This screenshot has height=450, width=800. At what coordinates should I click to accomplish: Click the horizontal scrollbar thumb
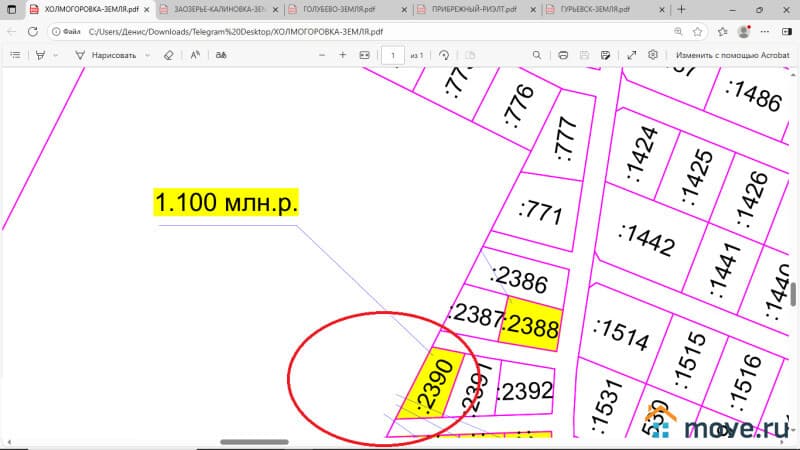[x=254, y=442]
